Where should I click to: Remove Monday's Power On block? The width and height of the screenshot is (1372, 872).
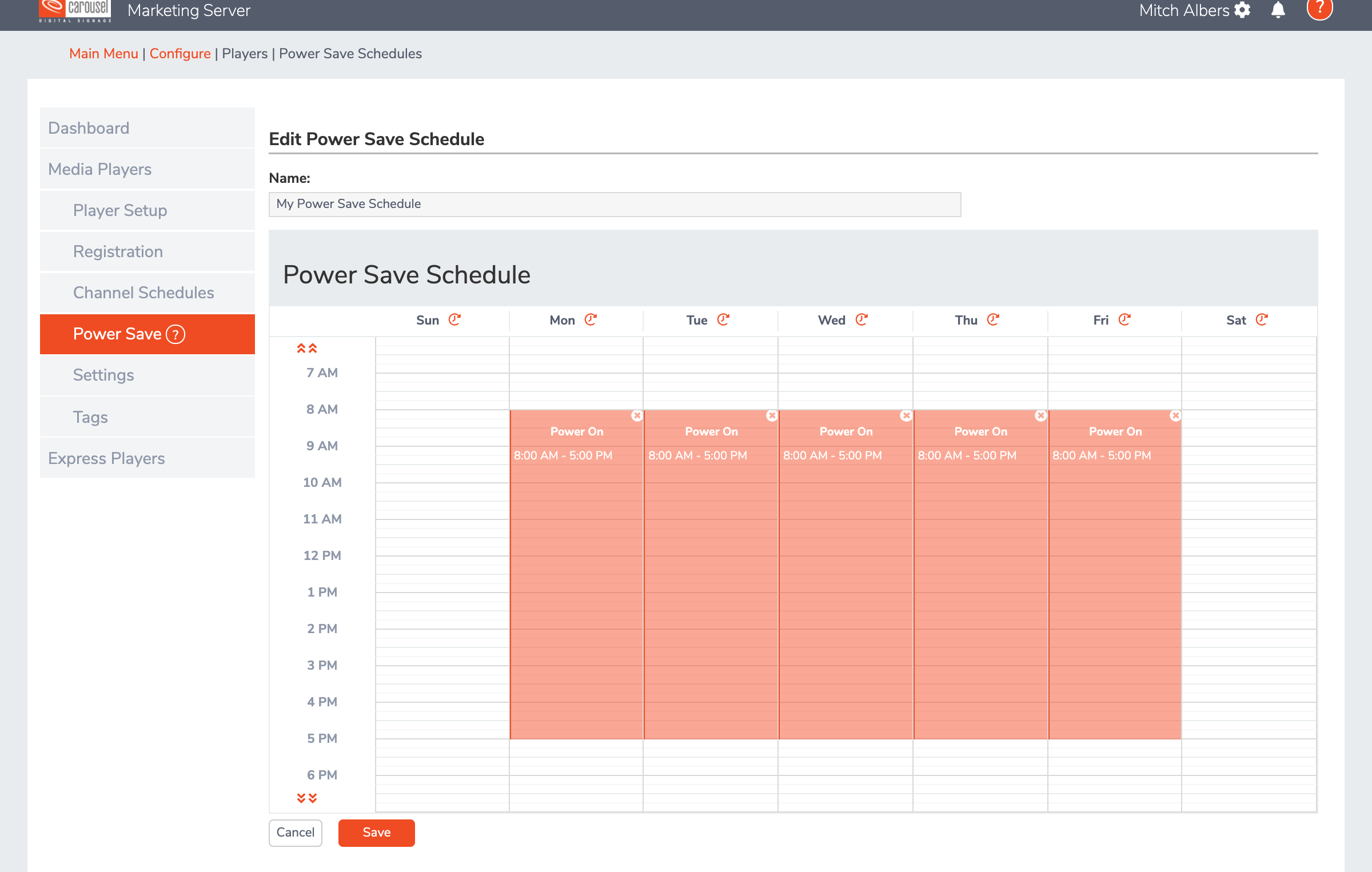pos(637,415)
